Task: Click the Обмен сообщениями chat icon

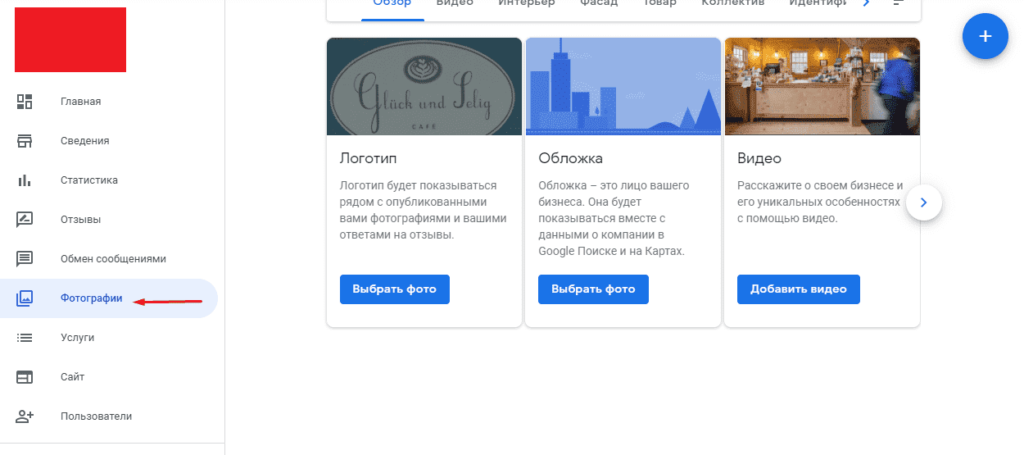Action: tap(25, 259)
